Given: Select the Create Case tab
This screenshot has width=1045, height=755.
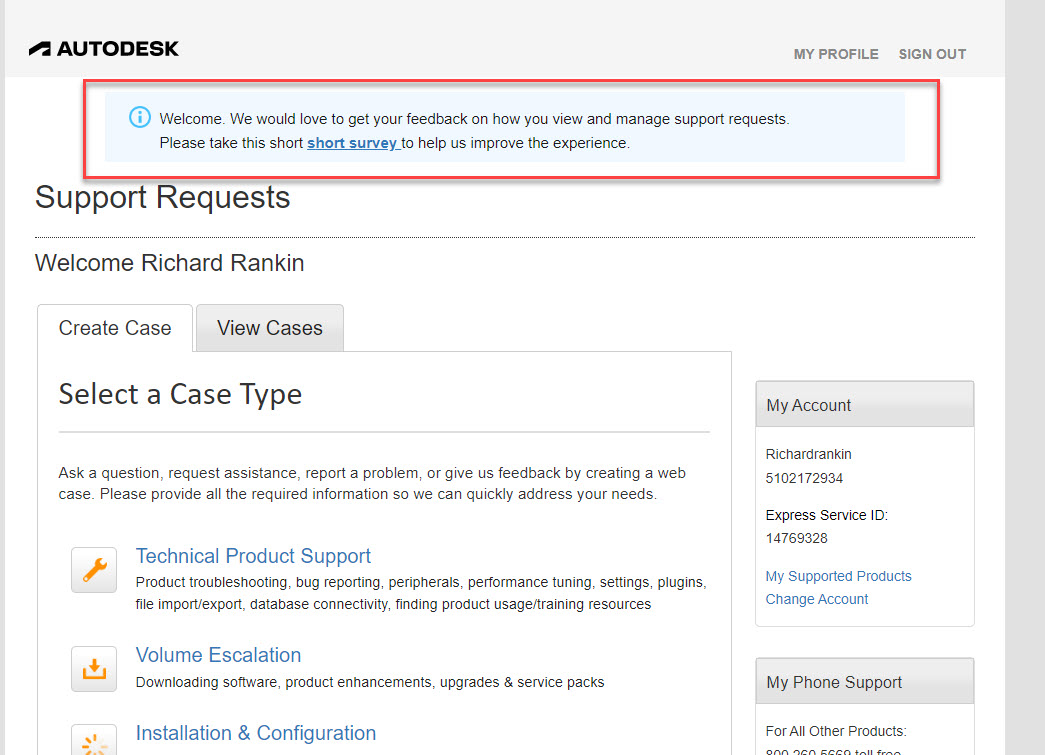Looking at the screenshot, I should pos(114,327).
